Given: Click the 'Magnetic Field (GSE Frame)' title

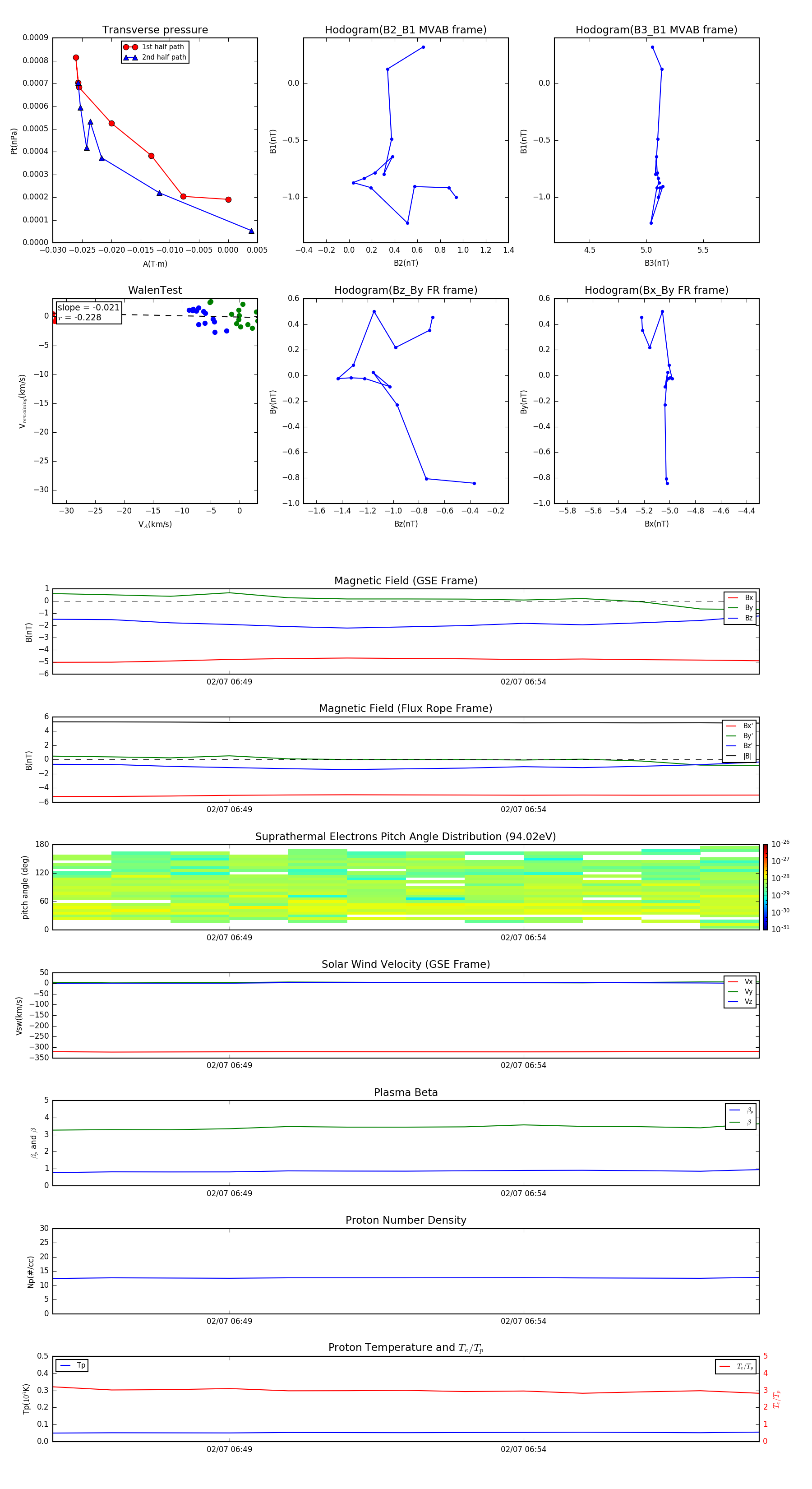Looking at the screenshot, I should click(x=406, y=581).
